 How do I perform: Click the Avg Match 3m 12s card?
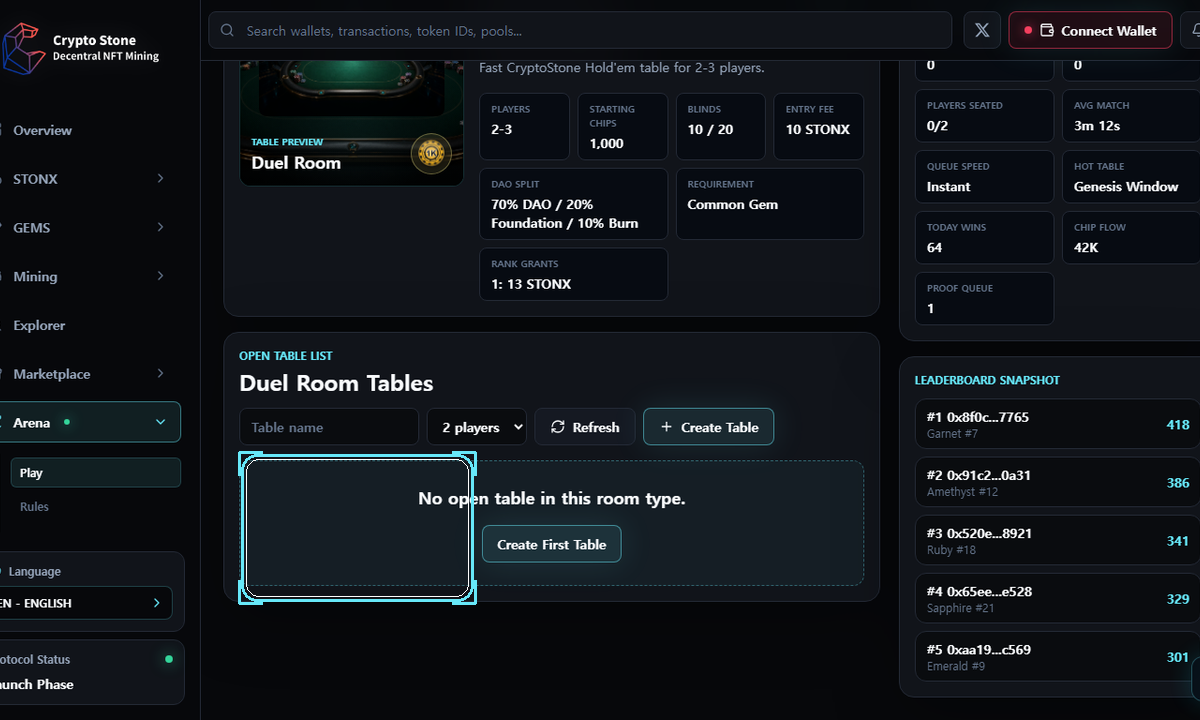click(x=1131, y=116)
